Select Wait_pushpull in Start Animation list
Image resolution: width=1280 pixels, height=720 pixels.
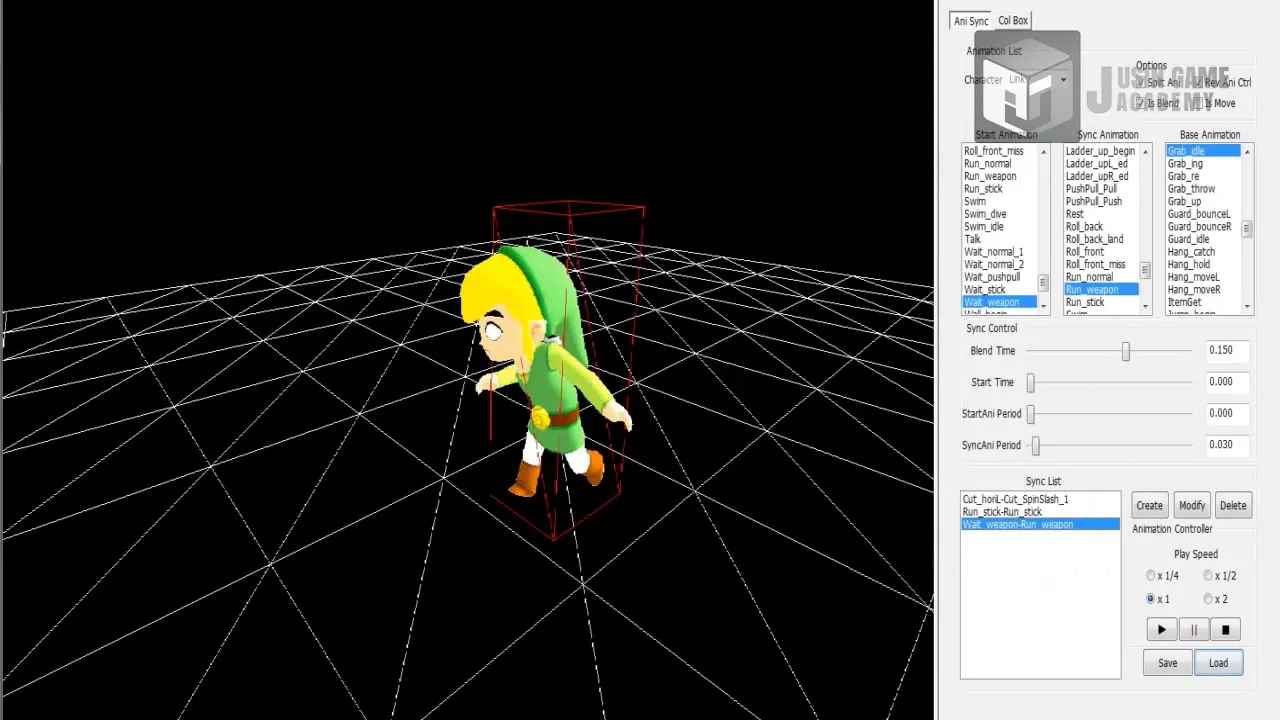[x=1001, y=277]
